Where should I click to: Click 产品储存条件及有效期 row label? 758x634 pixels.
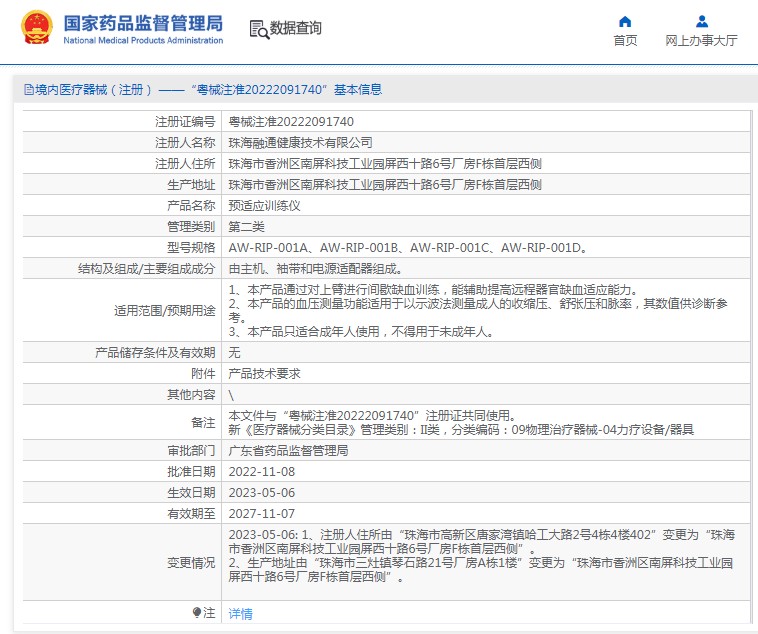click(155, 353)
